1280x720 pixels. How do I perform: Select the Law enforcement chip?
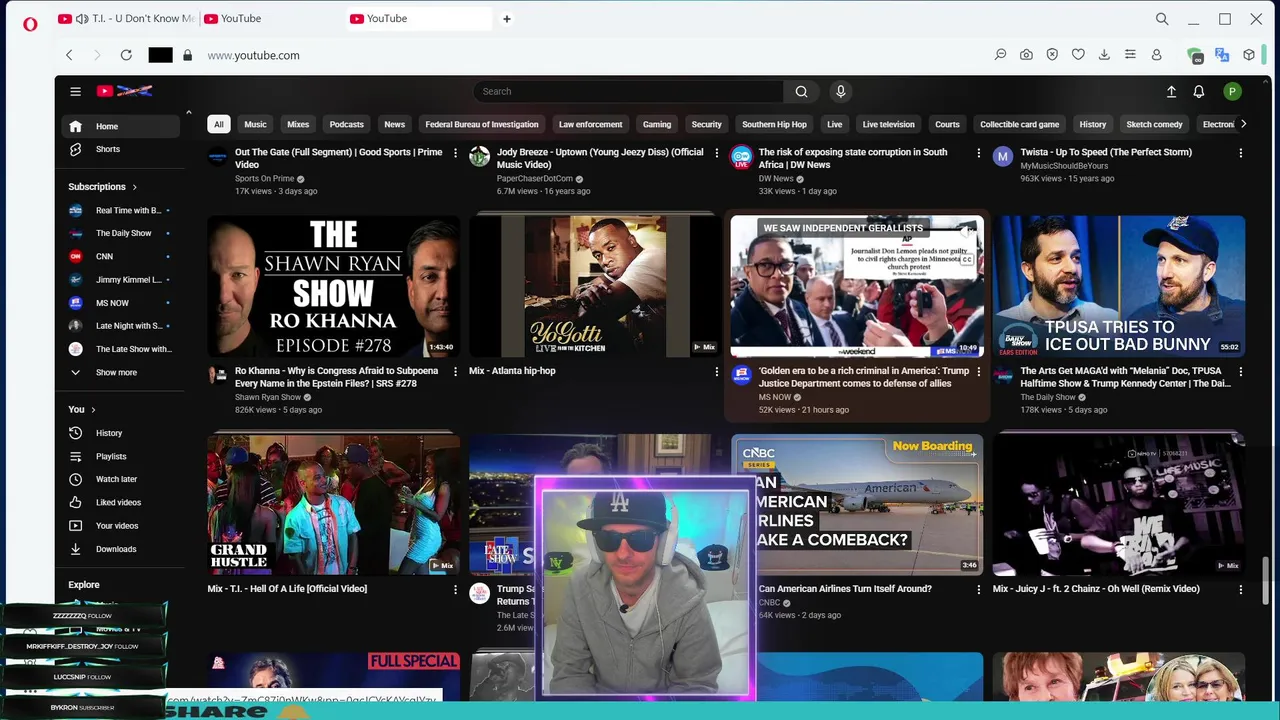[590, 124]
